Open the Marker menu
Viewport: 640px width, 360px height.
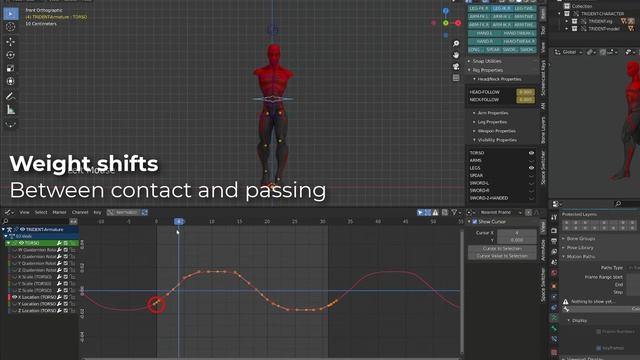click(x=59, y=212)
